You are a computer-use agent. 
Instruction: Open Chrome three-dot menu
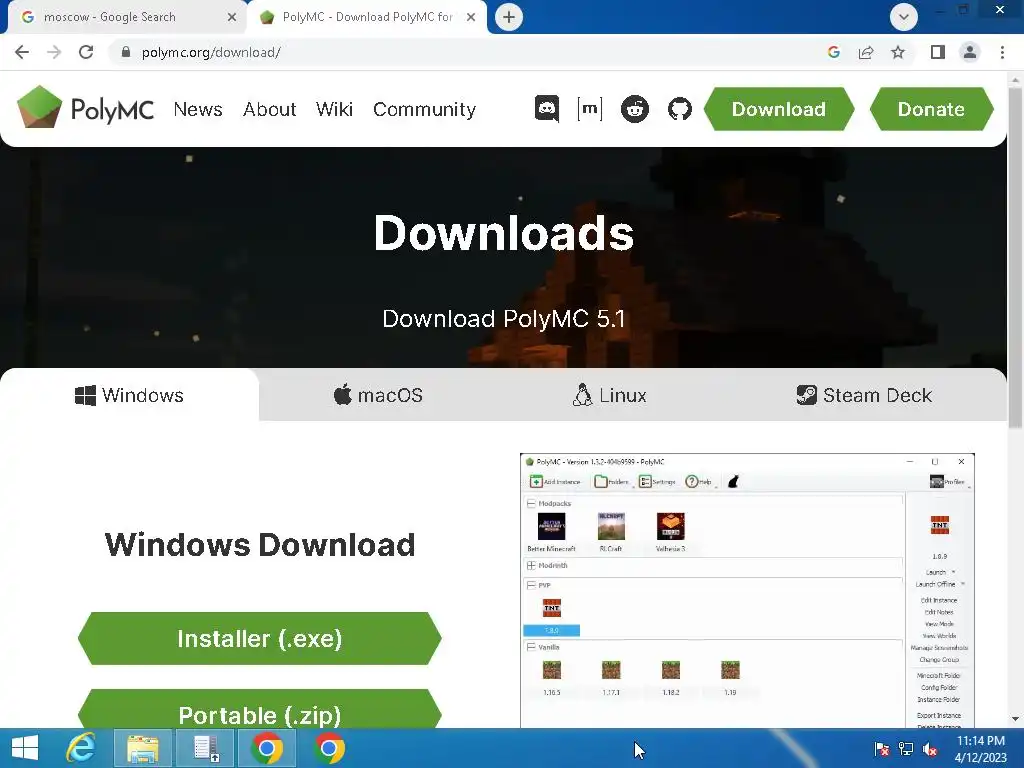1002,52
